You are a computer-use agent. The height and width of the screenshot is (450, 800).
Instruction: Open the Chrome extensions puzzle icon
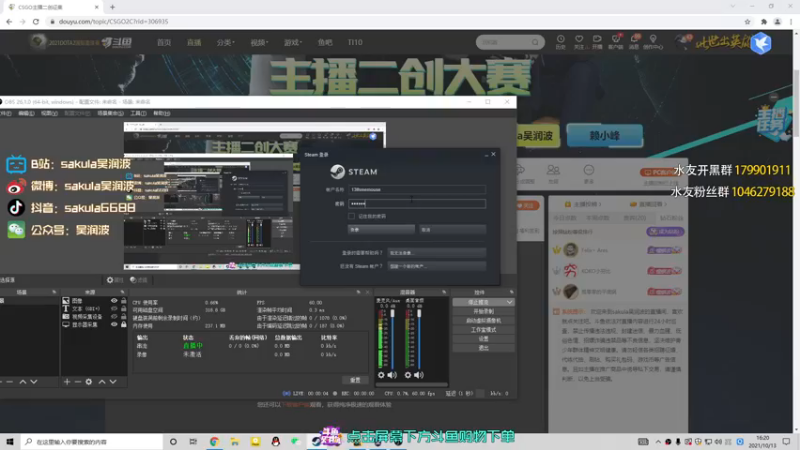(764, 21)
